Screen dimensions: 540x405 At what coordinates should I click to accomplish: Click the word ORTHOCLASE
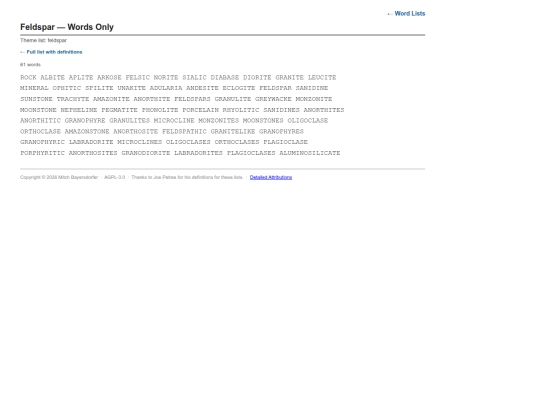40,132
